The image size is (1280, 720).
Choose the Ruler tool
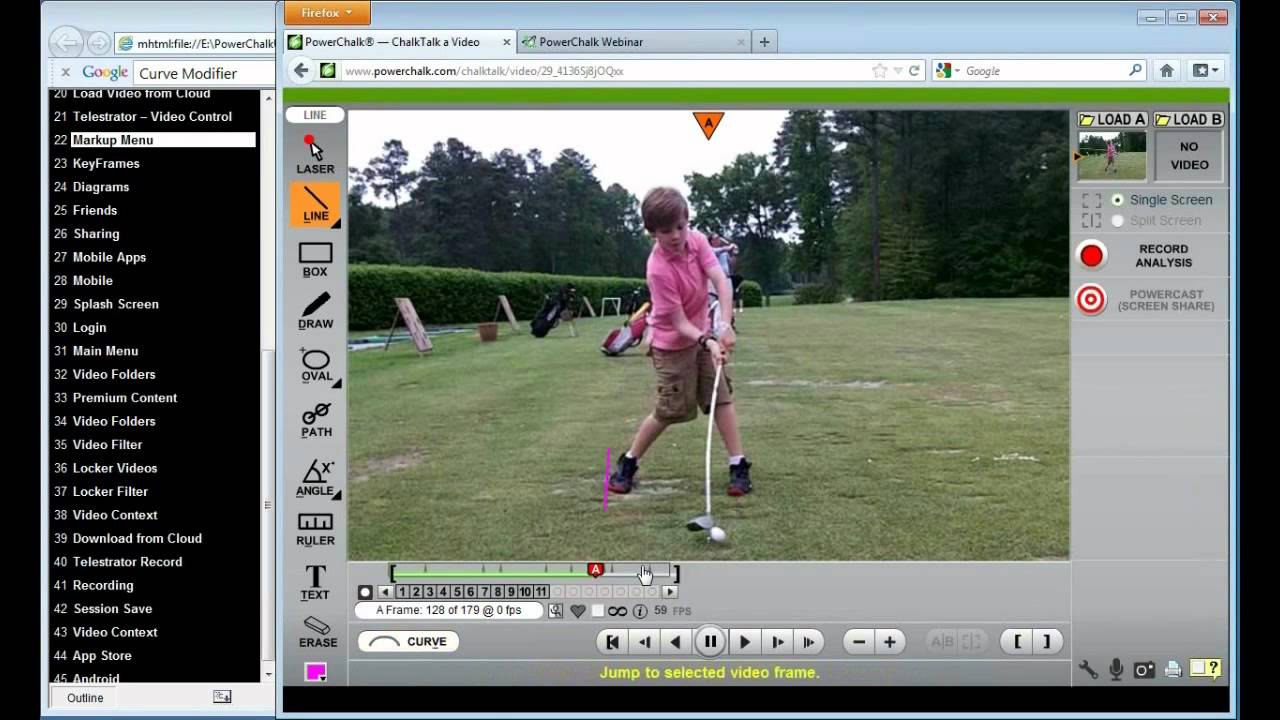coord(315,530)
